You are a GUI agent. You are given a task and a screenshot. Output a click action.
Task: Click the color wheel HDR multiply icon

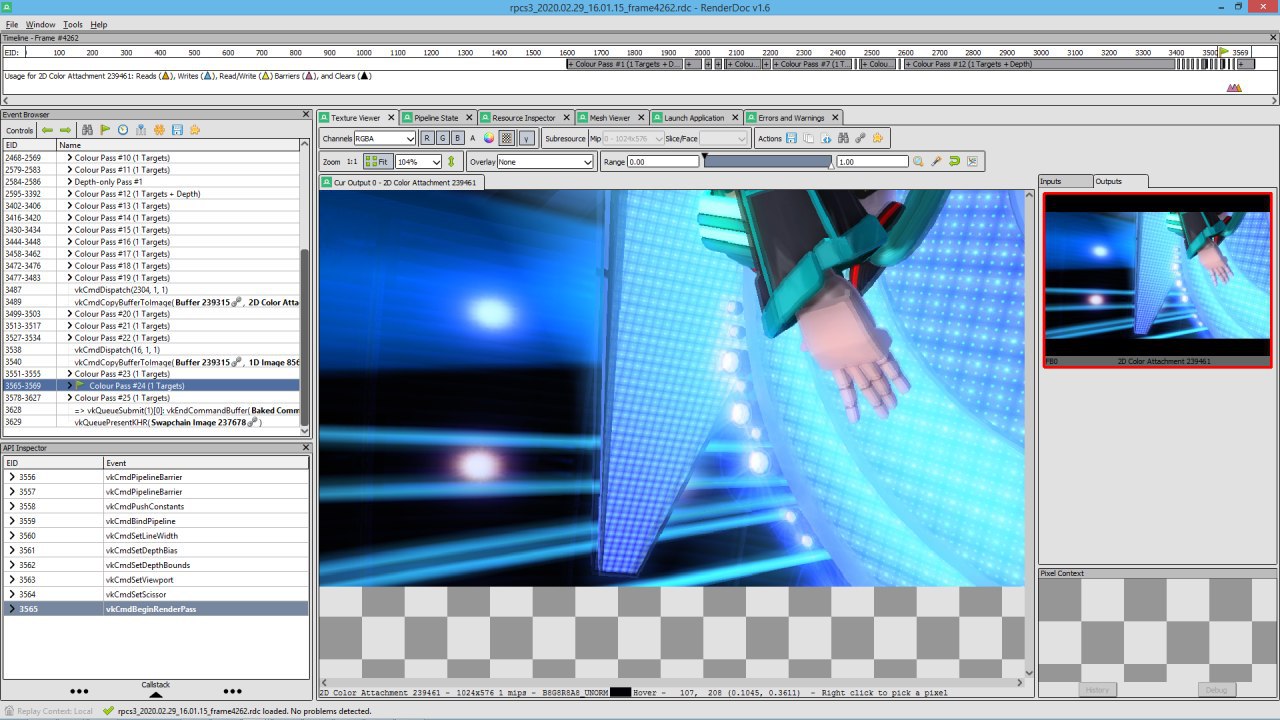(x=489, y=138)
